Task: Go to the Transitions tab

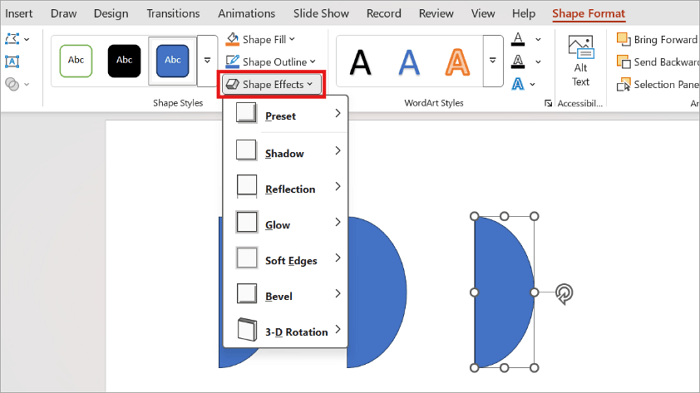Action: [173, 13]
